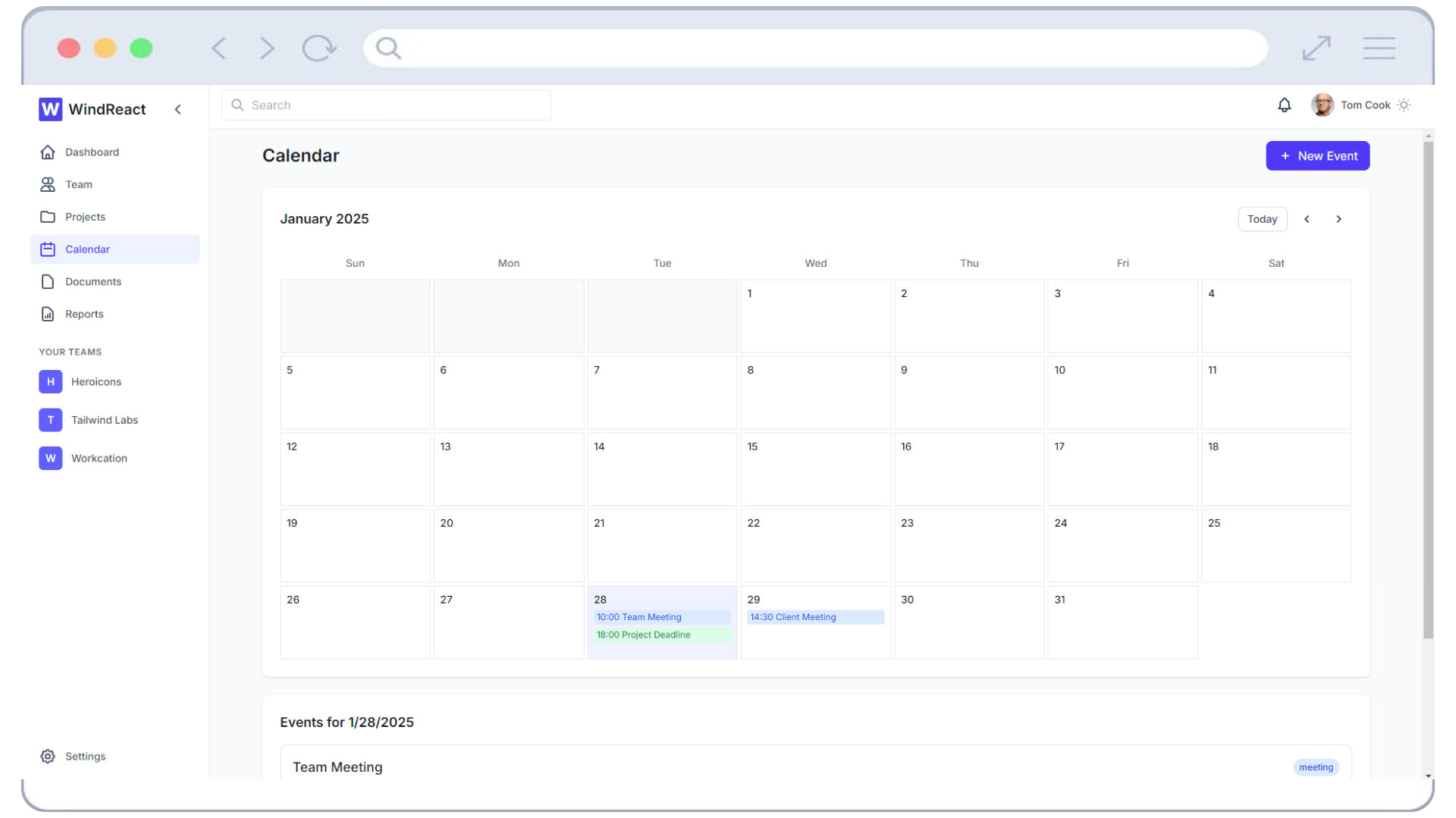Click browser forward arrow

(x=266, y=49)
